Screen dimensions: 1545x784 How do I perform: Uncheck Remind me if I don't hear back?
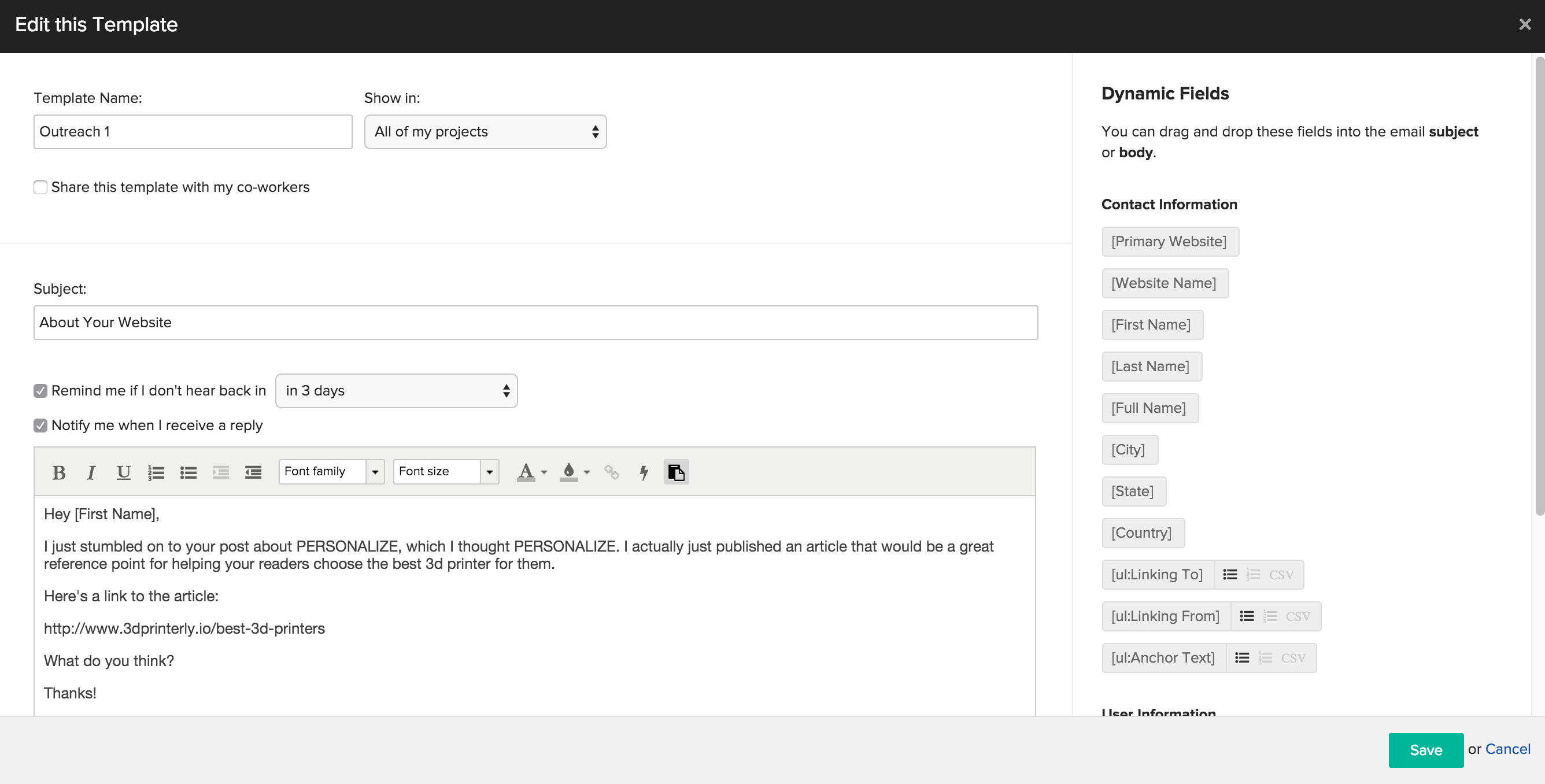(x=40, y=390)
